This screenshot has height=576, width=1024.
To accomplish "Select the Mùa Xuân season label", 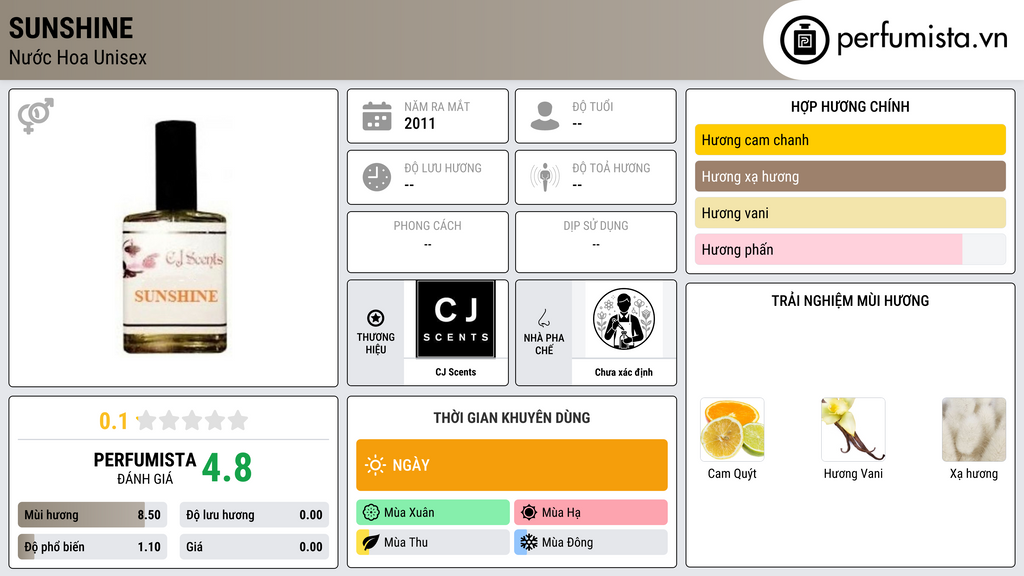I will [409, 513].
